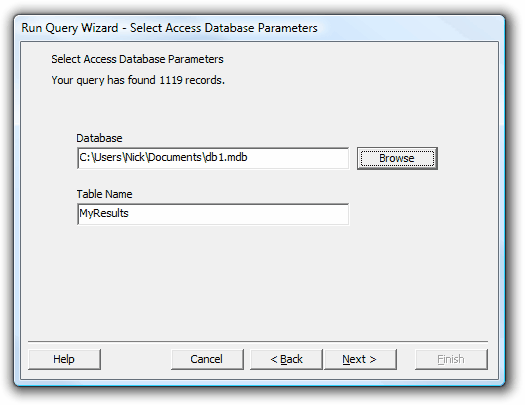Proceed with the Next > button
This screenshot has width=525, height=405.
point(360,359)
